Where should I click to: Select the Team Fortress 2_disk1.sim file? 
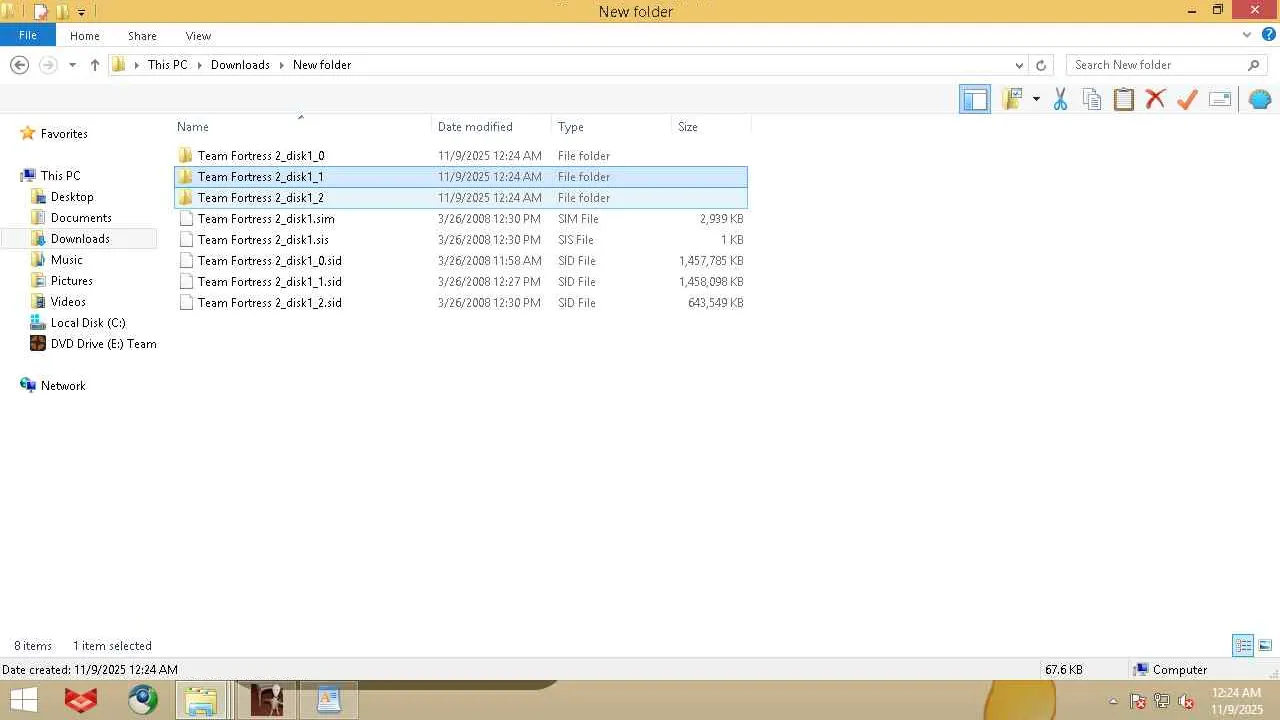click(461, 219)
